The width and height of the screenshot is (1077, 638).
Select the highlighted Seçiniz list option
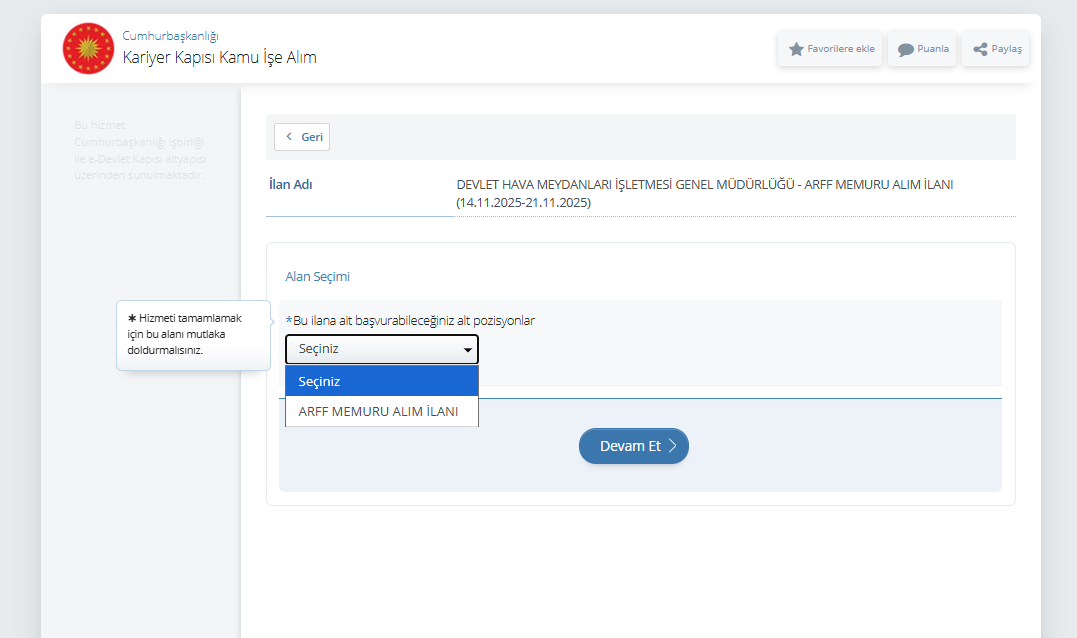coord(381,381)
